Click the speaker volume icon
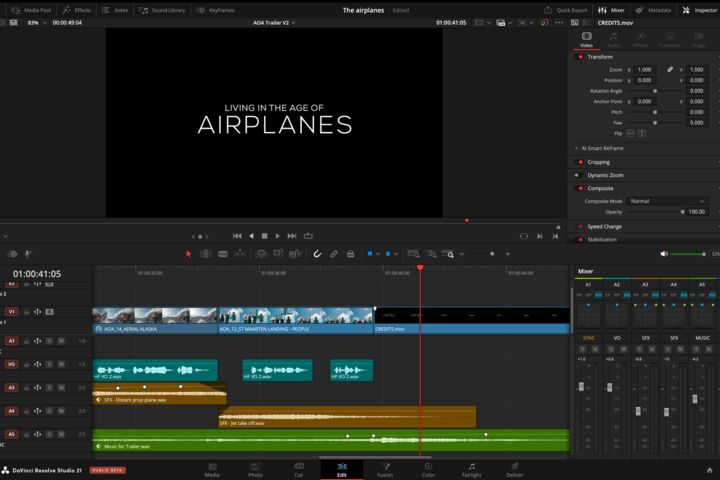The height and width of the screenshot is (480, 720). (664, 254)
